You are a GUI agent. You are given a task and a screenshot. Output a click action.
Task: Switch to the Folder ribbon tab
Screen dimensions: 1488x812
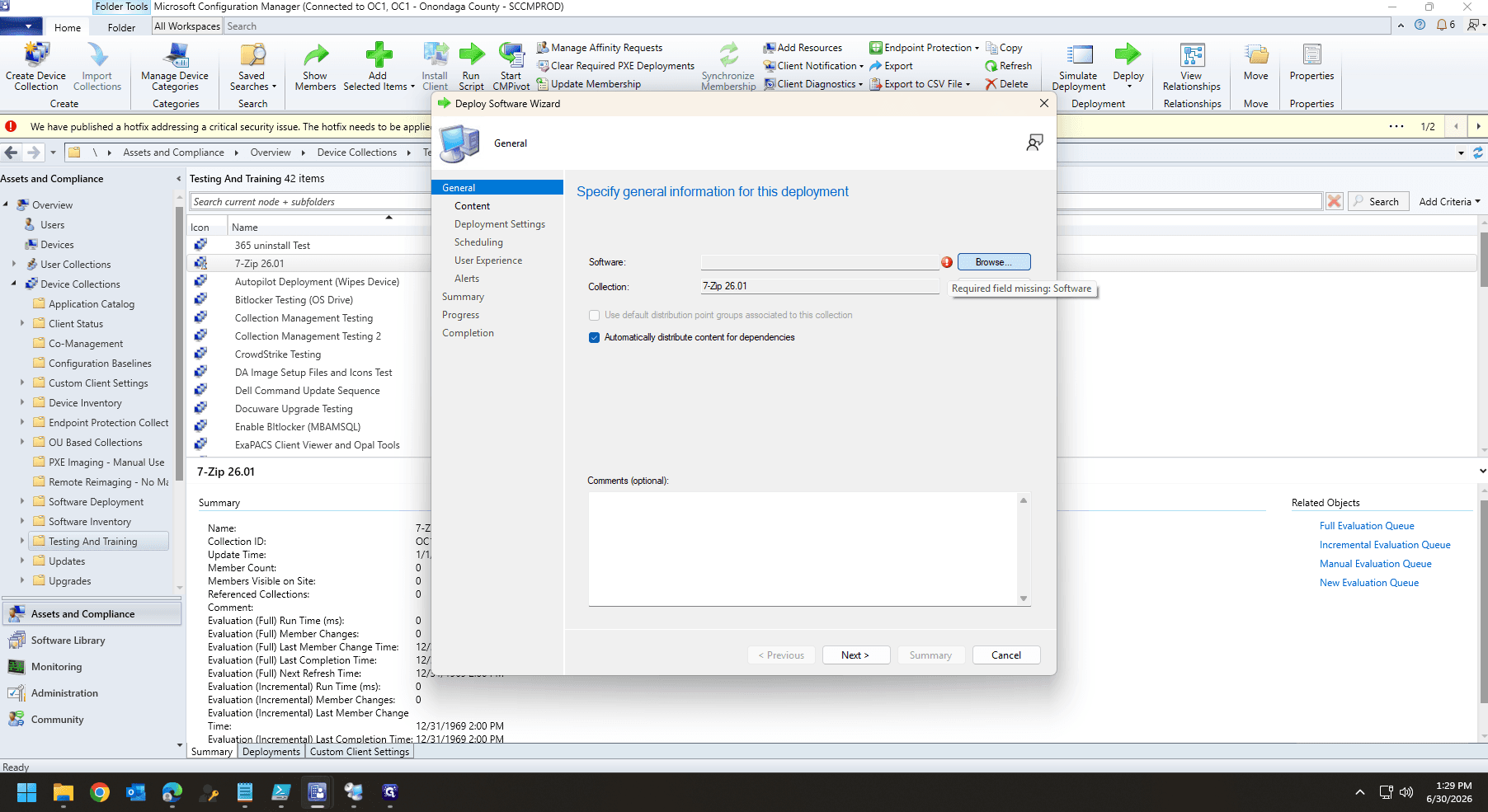[121, 27]
